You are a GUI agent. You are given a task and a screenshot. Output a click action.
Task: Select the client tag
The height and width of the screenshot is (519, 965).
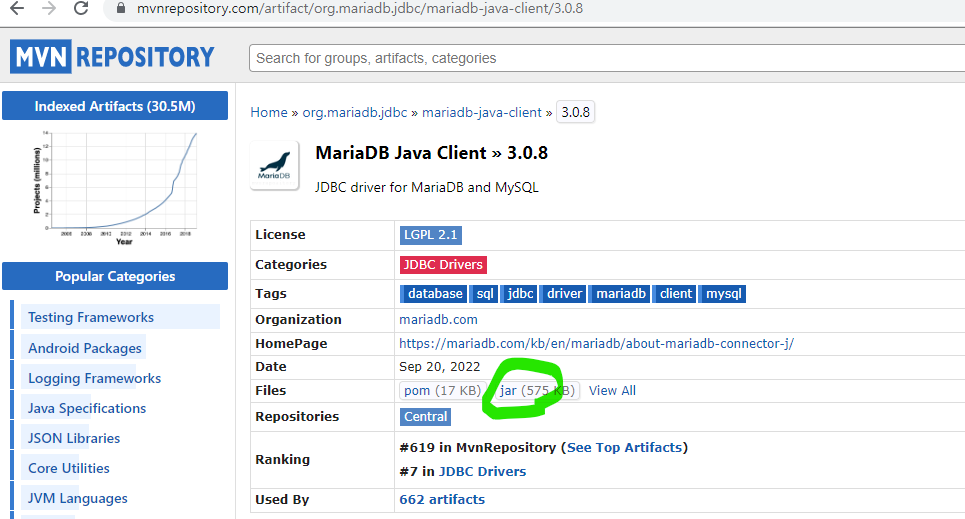(x=675, y=294)
